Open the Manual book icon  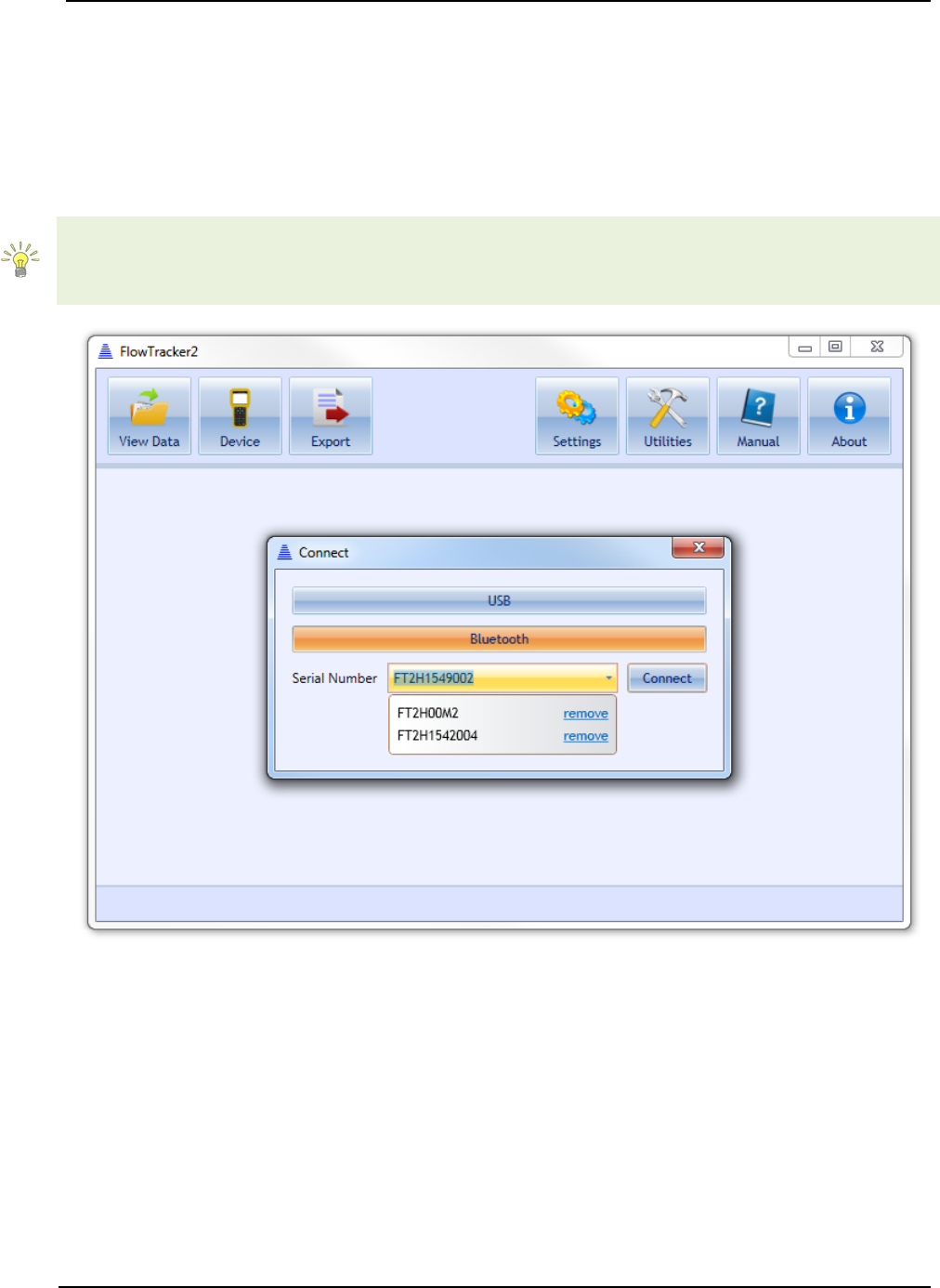coord(758,415)
